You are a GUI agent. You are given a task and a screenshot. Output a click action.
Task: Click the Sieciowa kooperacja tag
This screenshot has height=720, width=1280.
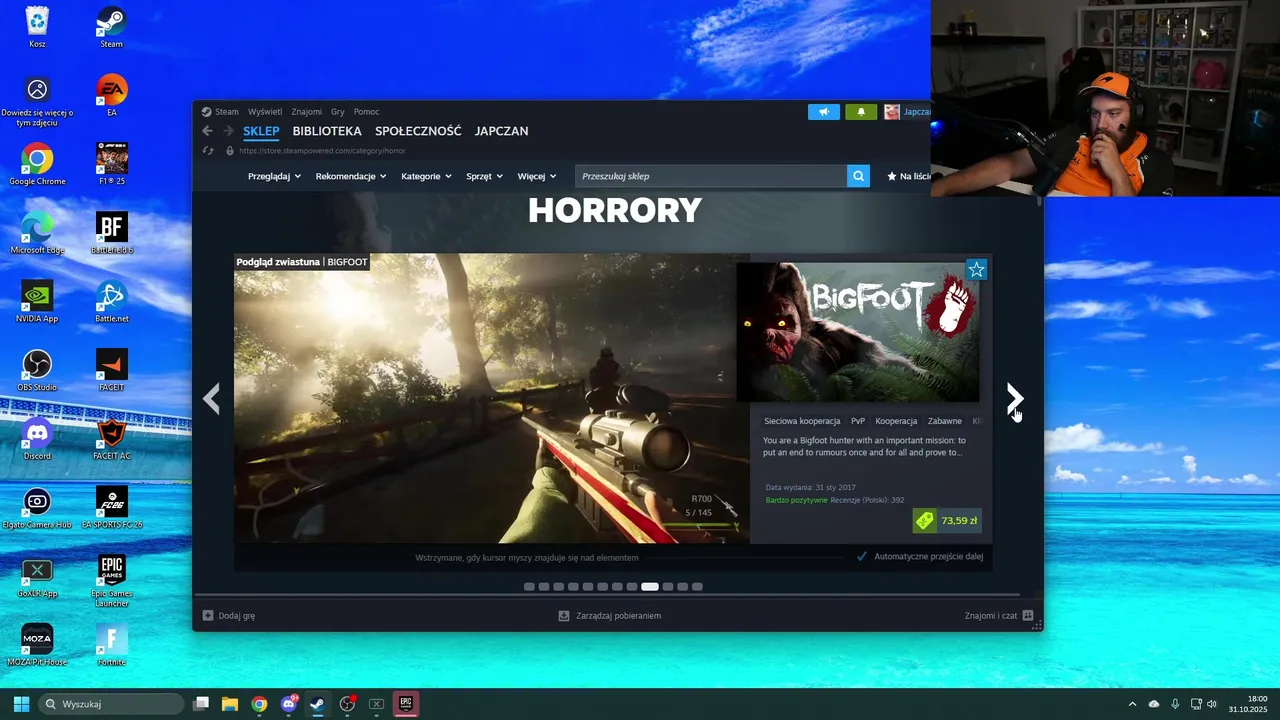pos(802,421)
